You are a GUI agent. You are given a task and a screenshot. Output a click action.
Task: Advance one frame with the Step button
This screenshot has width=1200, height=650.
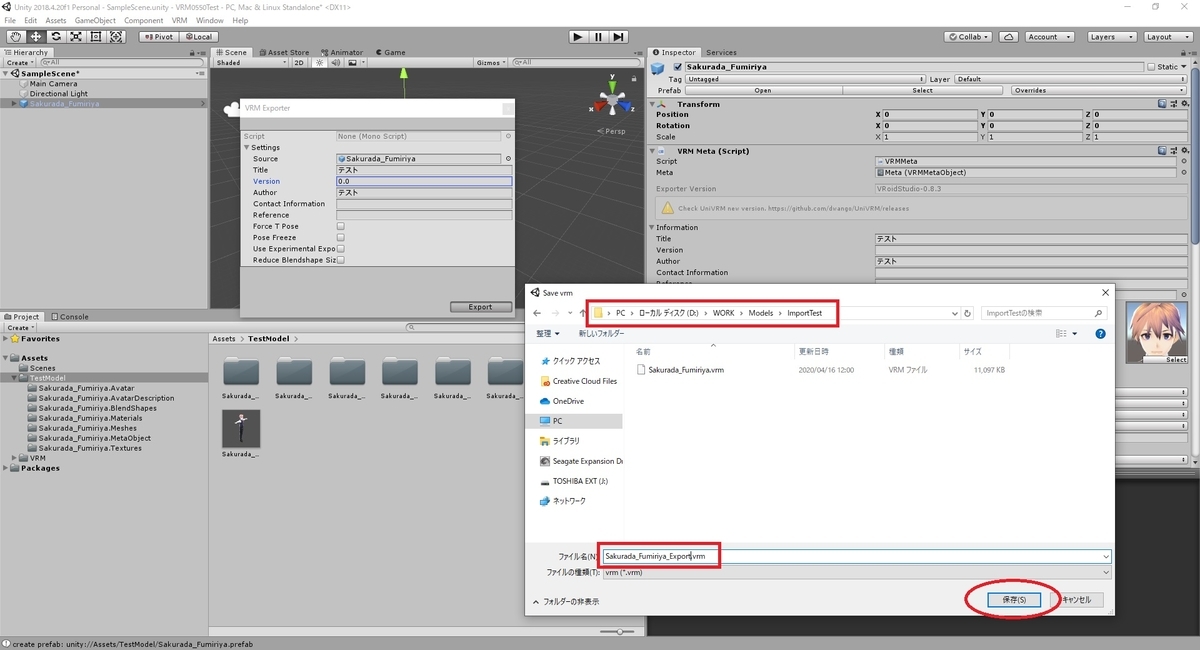click(x=619, y=37)
